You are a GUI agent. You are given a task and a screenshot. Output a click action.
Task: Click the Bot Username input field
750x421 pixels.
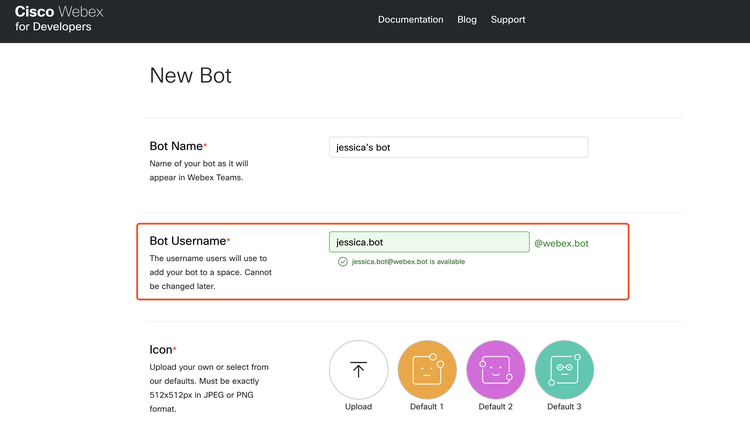click(x=429, y=242)
